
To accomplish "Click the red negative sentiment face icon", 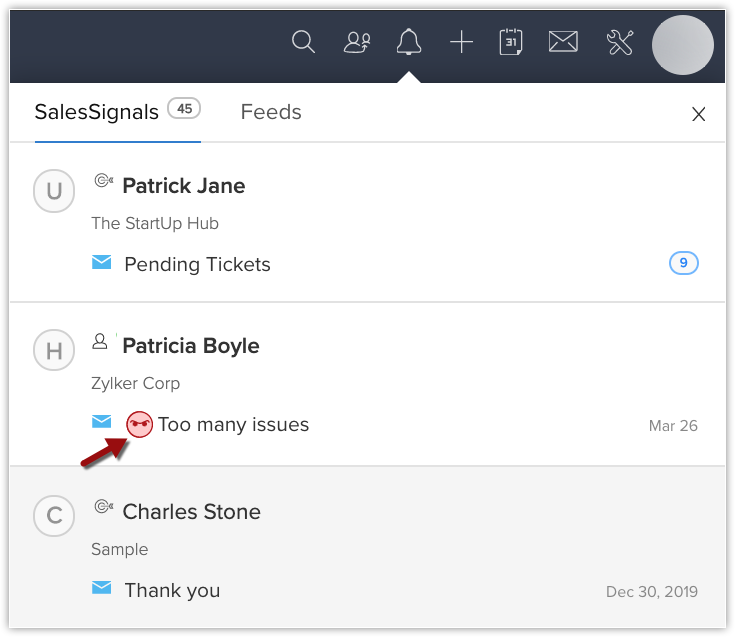I will coord(139,425).
